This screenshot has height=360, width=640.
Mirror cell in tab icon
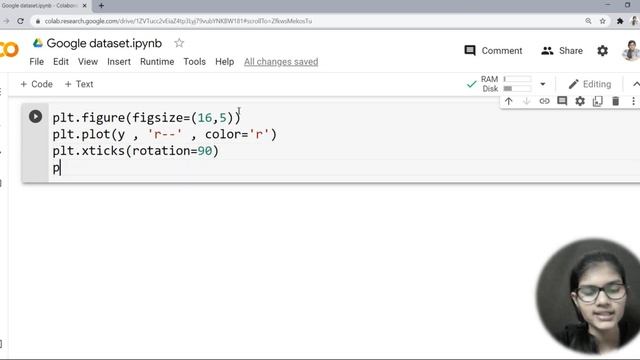coord(598,101)
